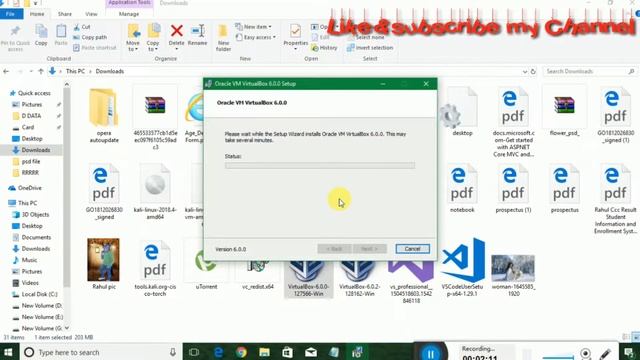Click Pin to Quick access icon
This screenshot has width=640, height=360.
tap(15, 38)
